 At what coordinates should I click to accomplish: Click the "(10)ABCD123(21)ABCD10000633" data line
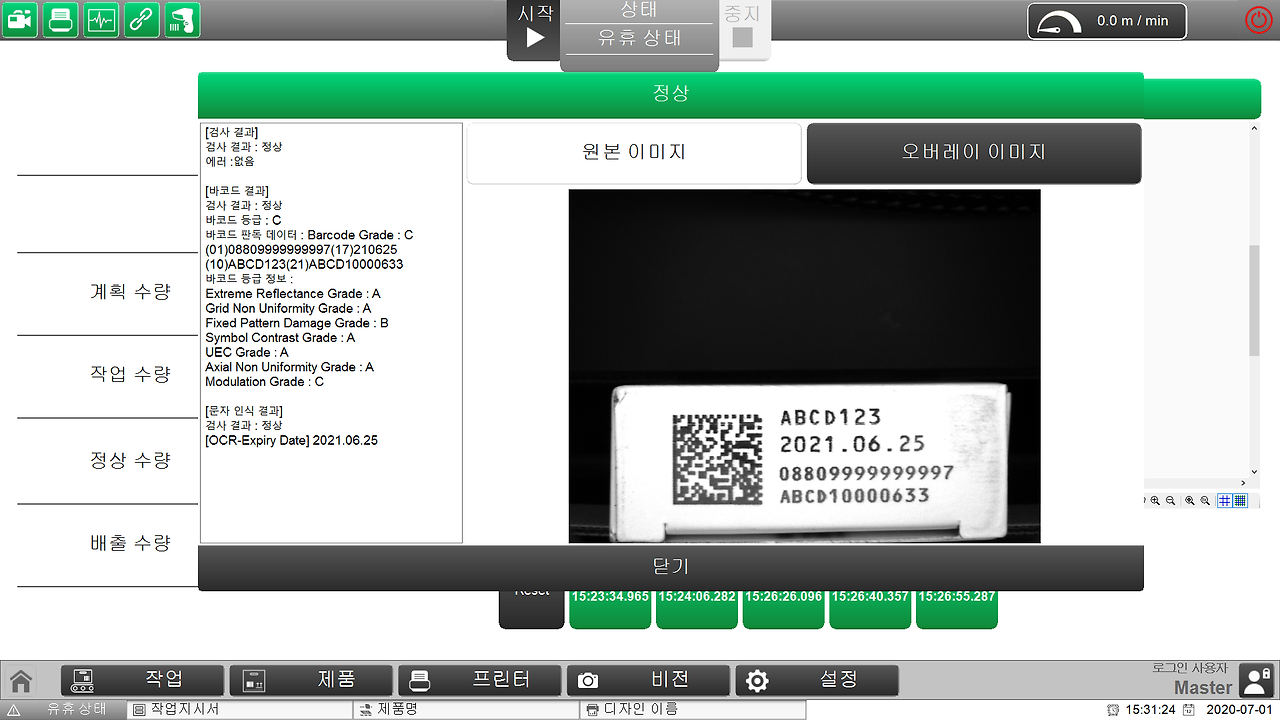click(304, 264)
